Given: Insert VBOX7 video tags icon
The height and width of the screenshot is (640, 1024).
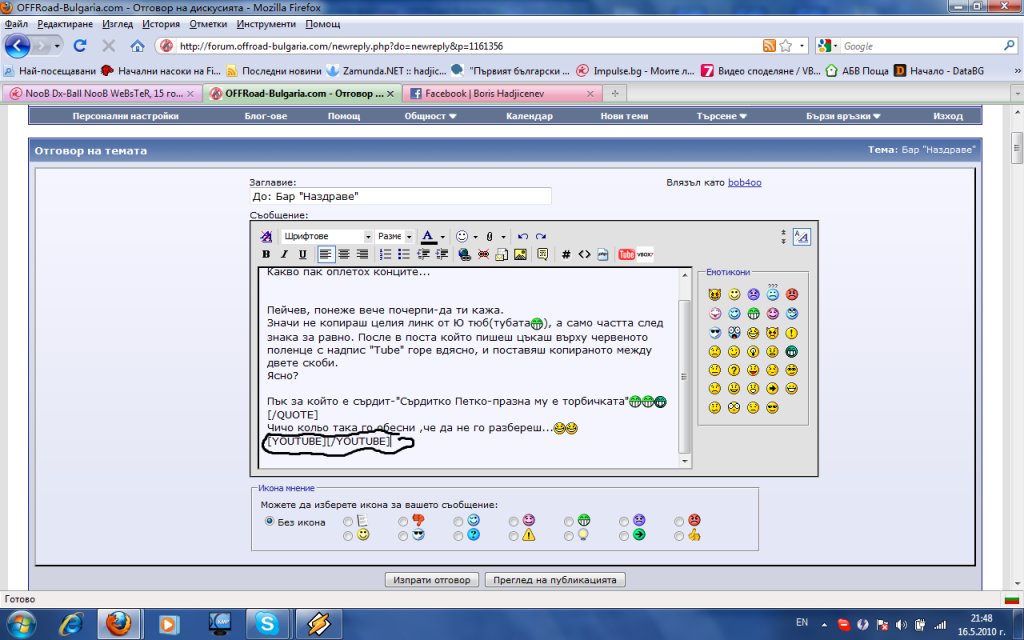Looking at the screenshot, I should [x=645, y=255].
